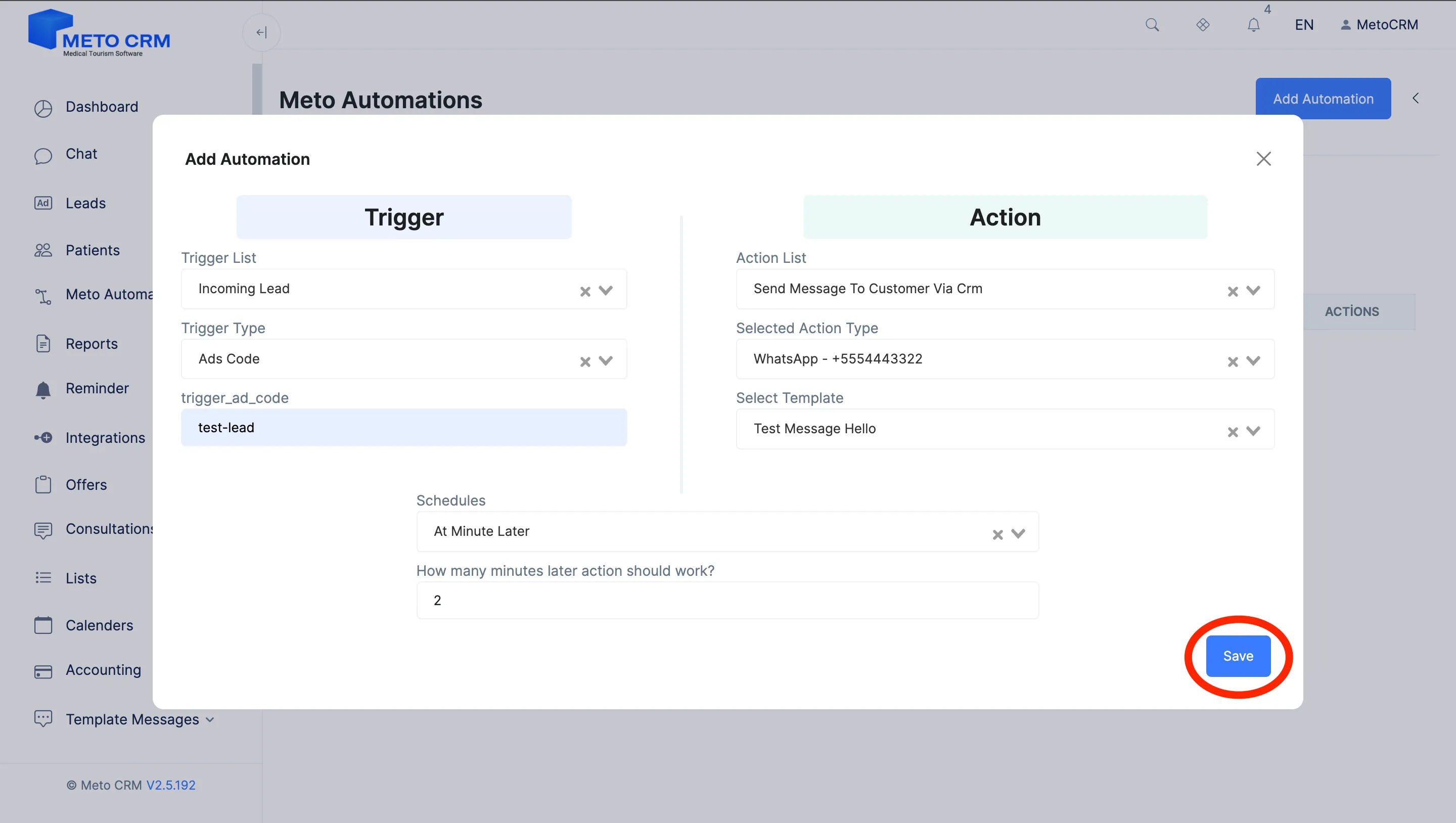The image size is (1456, 823).
Task: Click the Offers clipboard icon
Action: (43, 484)
